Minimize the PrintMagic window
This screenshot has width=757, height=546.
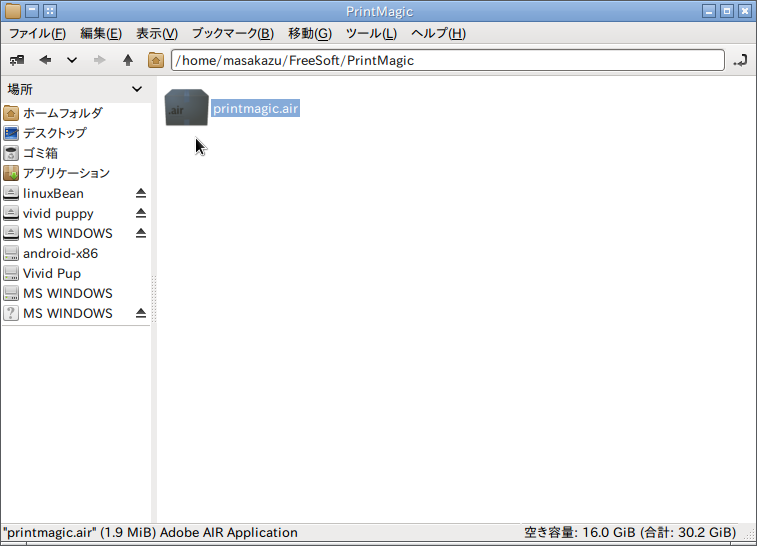709,11
